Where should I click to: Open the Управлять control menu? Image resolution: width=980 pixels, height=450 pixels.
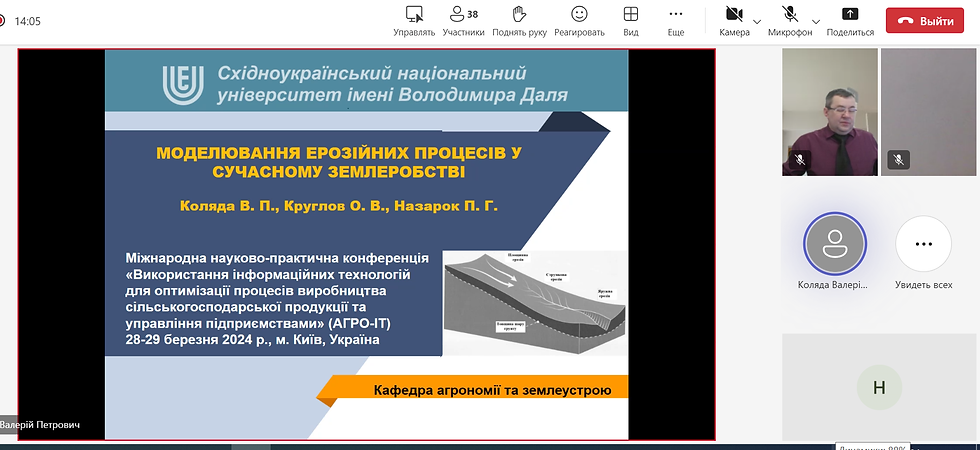414,21
